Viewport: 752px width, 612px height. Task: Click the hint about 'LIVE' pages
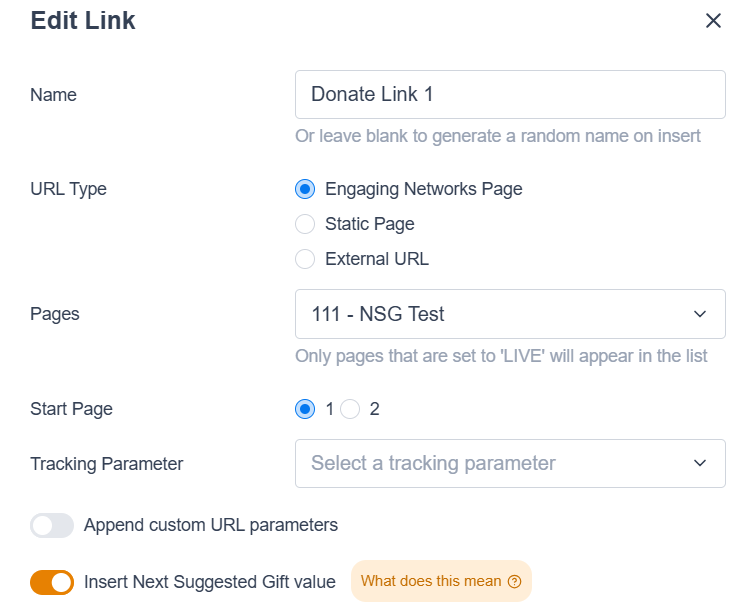tap(501, 356)
